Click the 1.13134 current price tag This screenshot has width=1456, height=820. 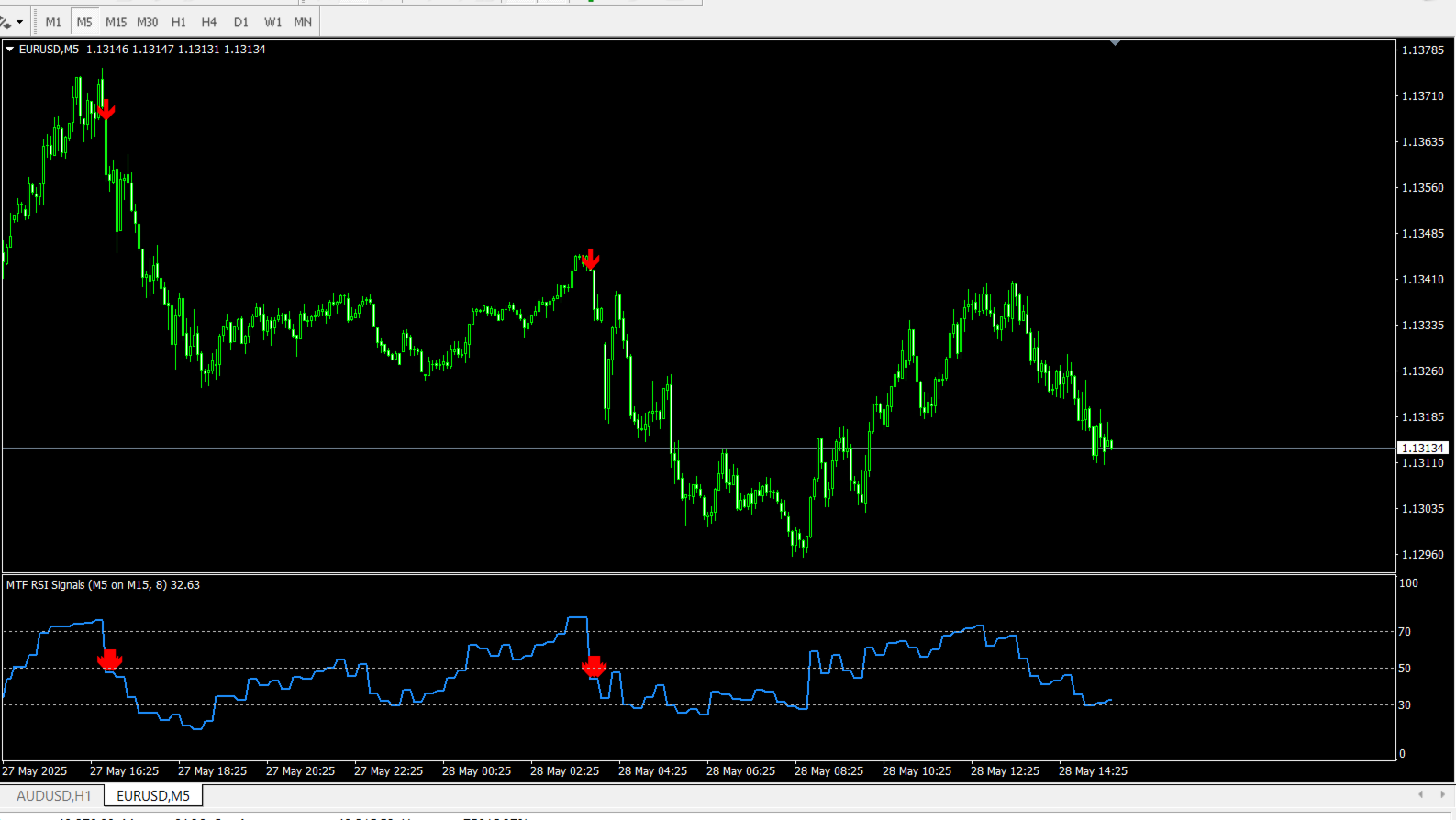coord(1423,448)
